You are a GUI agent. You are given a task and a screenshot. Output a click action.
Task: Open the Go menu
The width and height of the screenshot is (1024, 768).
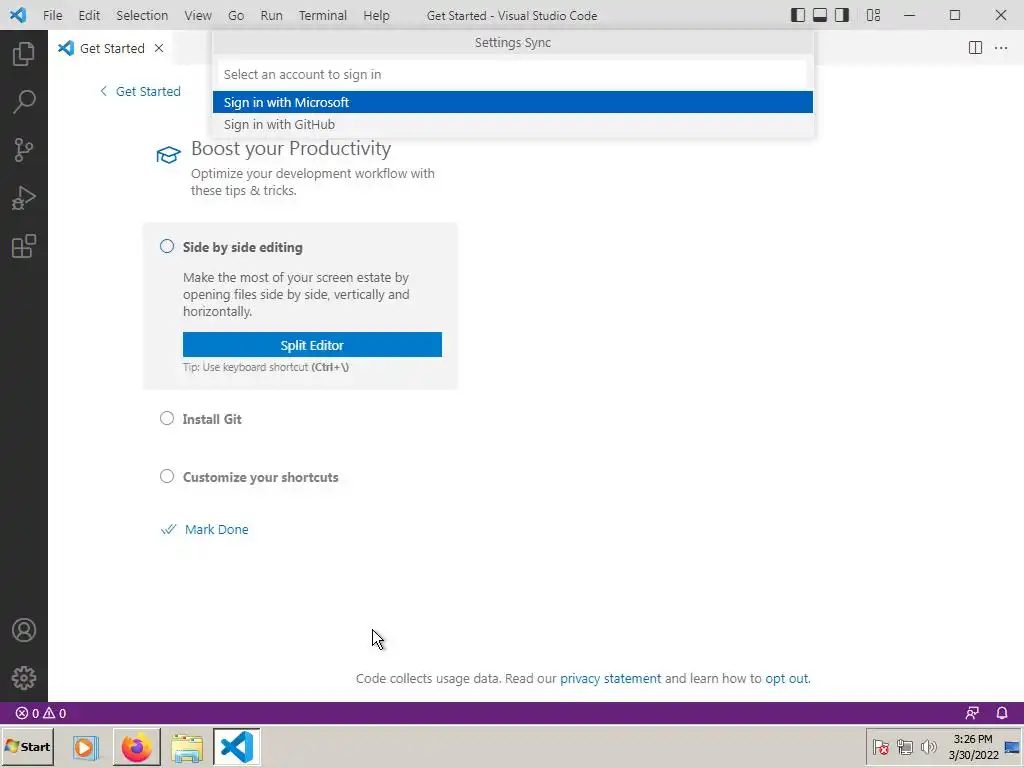click(236, 15)
